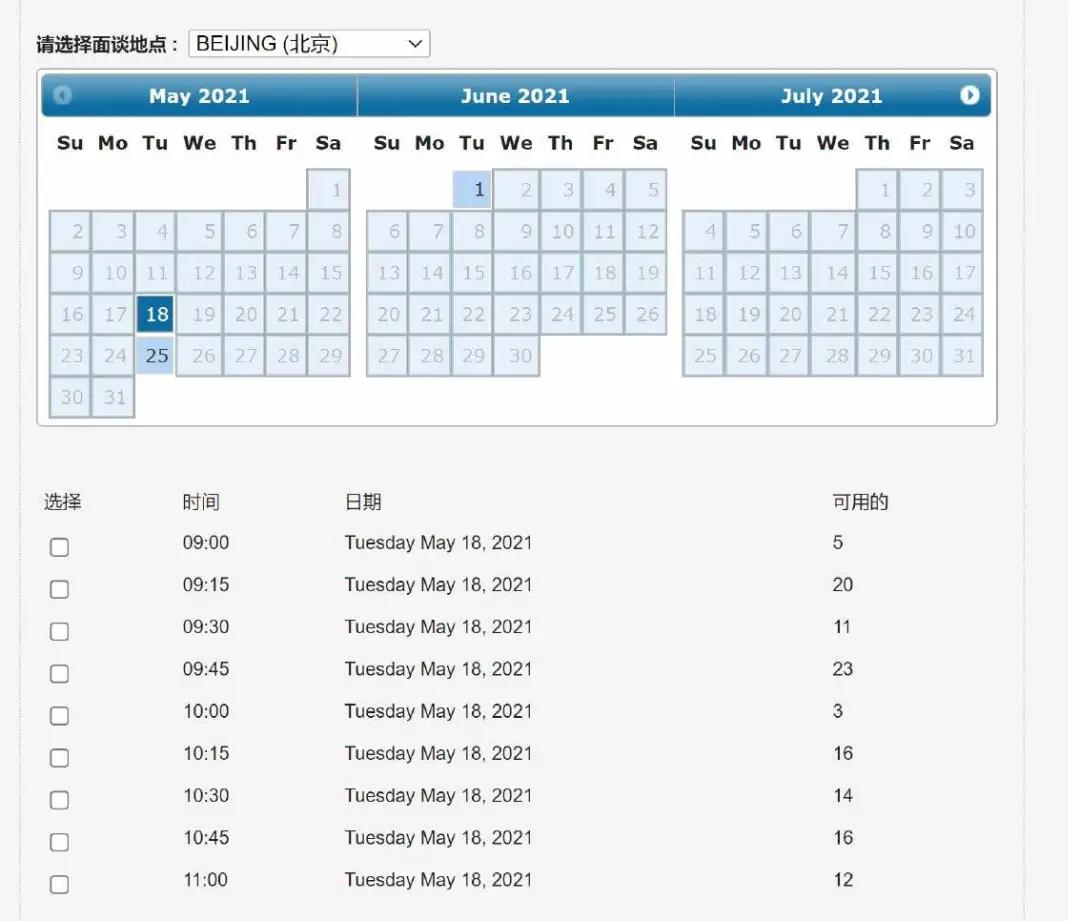Tick the 09:30 appointment checkbox
The image size is (1080, 921).
point(60,631)
